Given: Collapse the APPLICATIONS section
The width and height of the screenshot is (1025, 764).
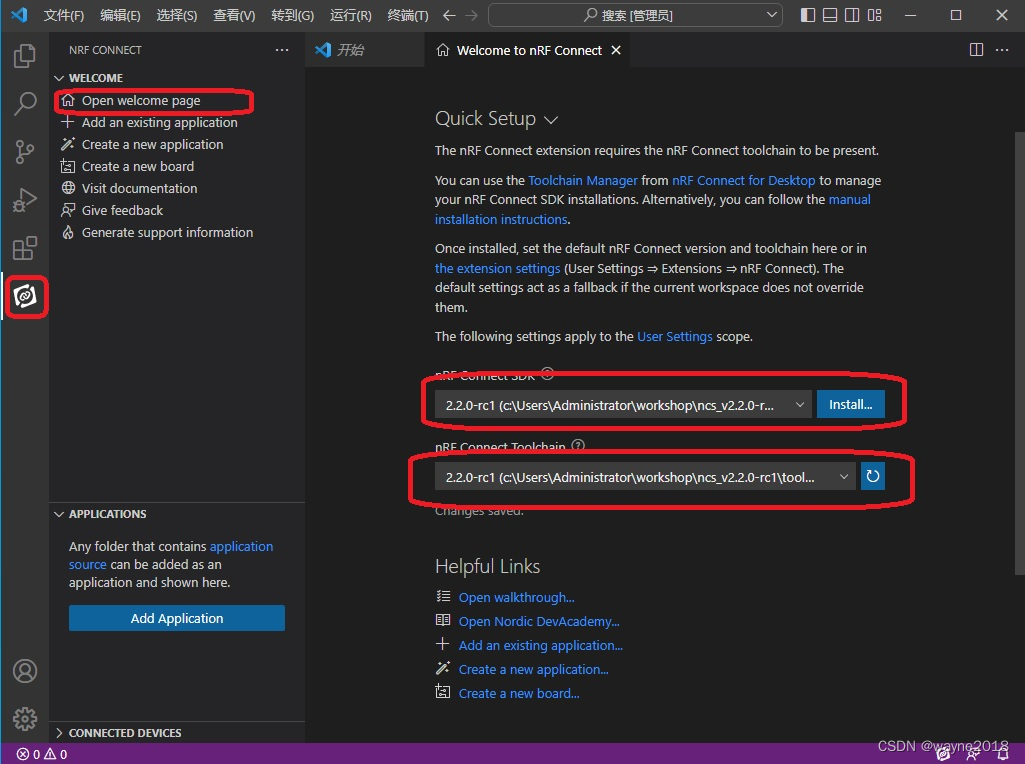Looking at the screenshot, I should [59, 514].
